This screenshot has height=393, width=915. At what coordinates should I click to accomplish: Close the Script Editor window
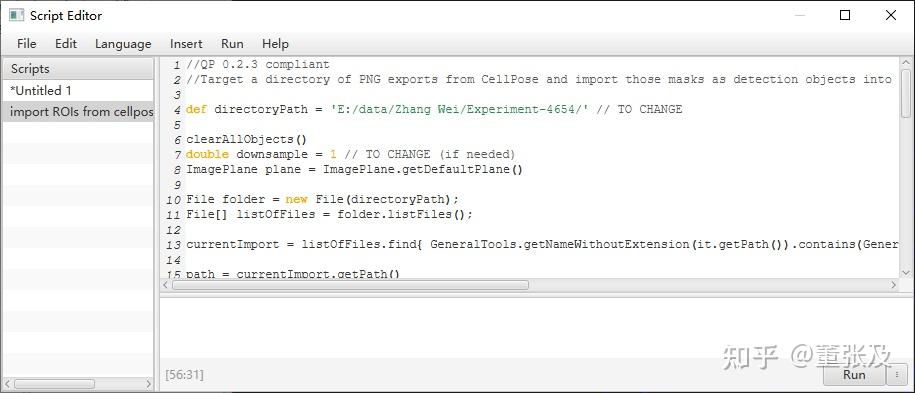tap(890, 15)
